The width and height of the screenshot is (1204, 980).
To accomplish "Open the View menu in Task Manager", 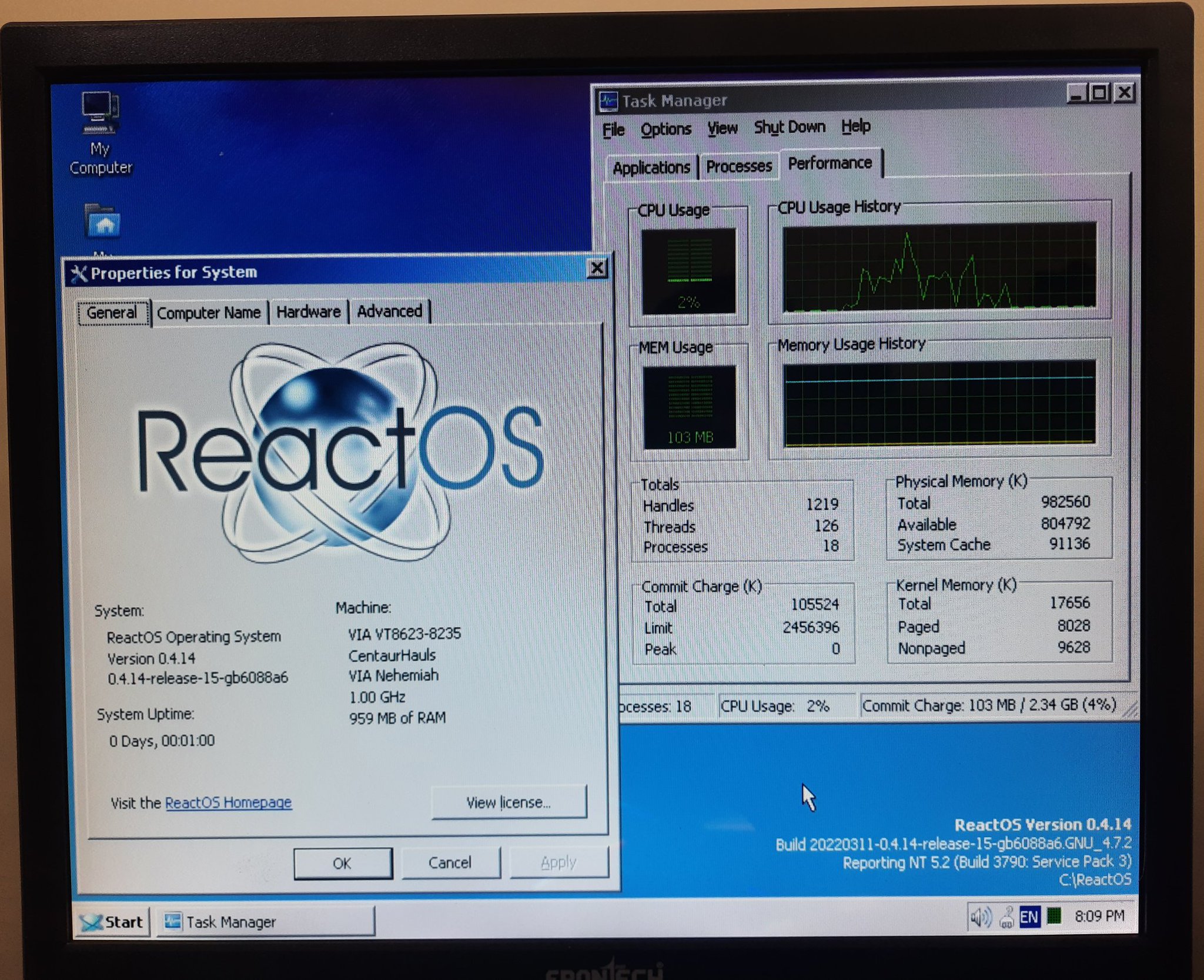I will point(721,128).
